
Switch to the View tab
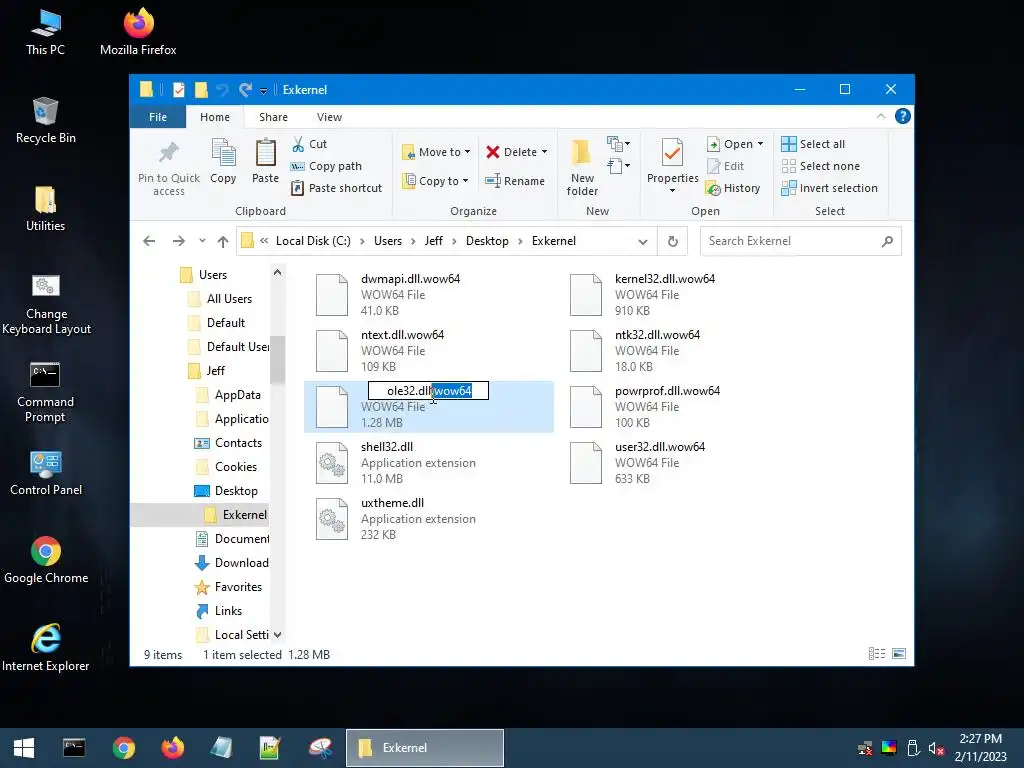click(x=329, y=117)
